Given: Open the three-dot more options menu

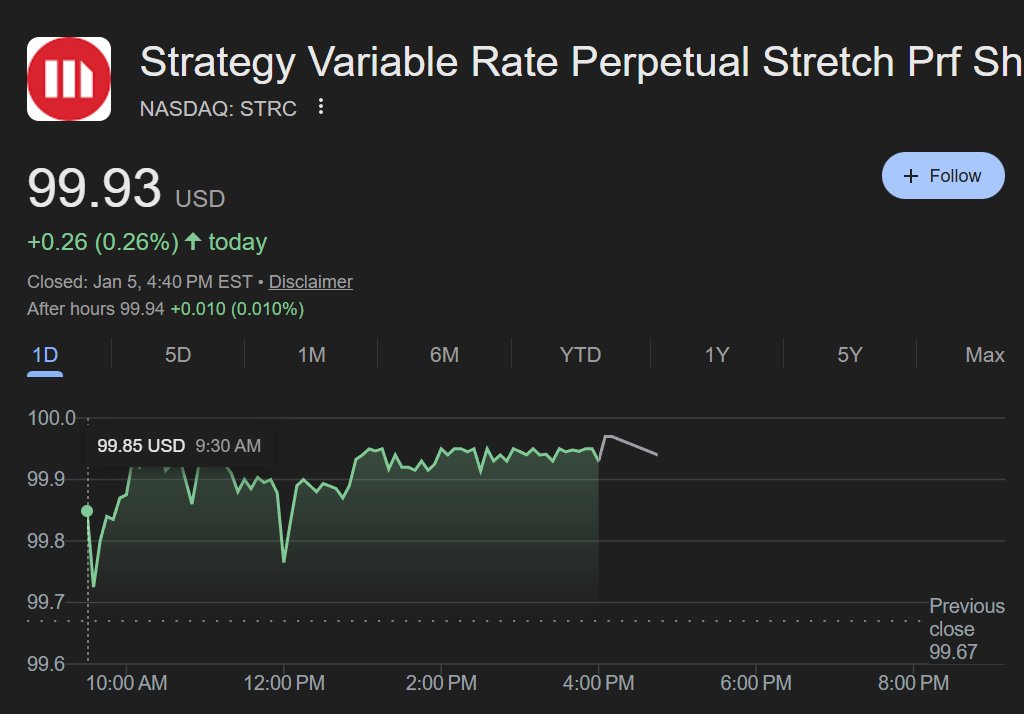Looking at the screenshot, I should point(321,106).
